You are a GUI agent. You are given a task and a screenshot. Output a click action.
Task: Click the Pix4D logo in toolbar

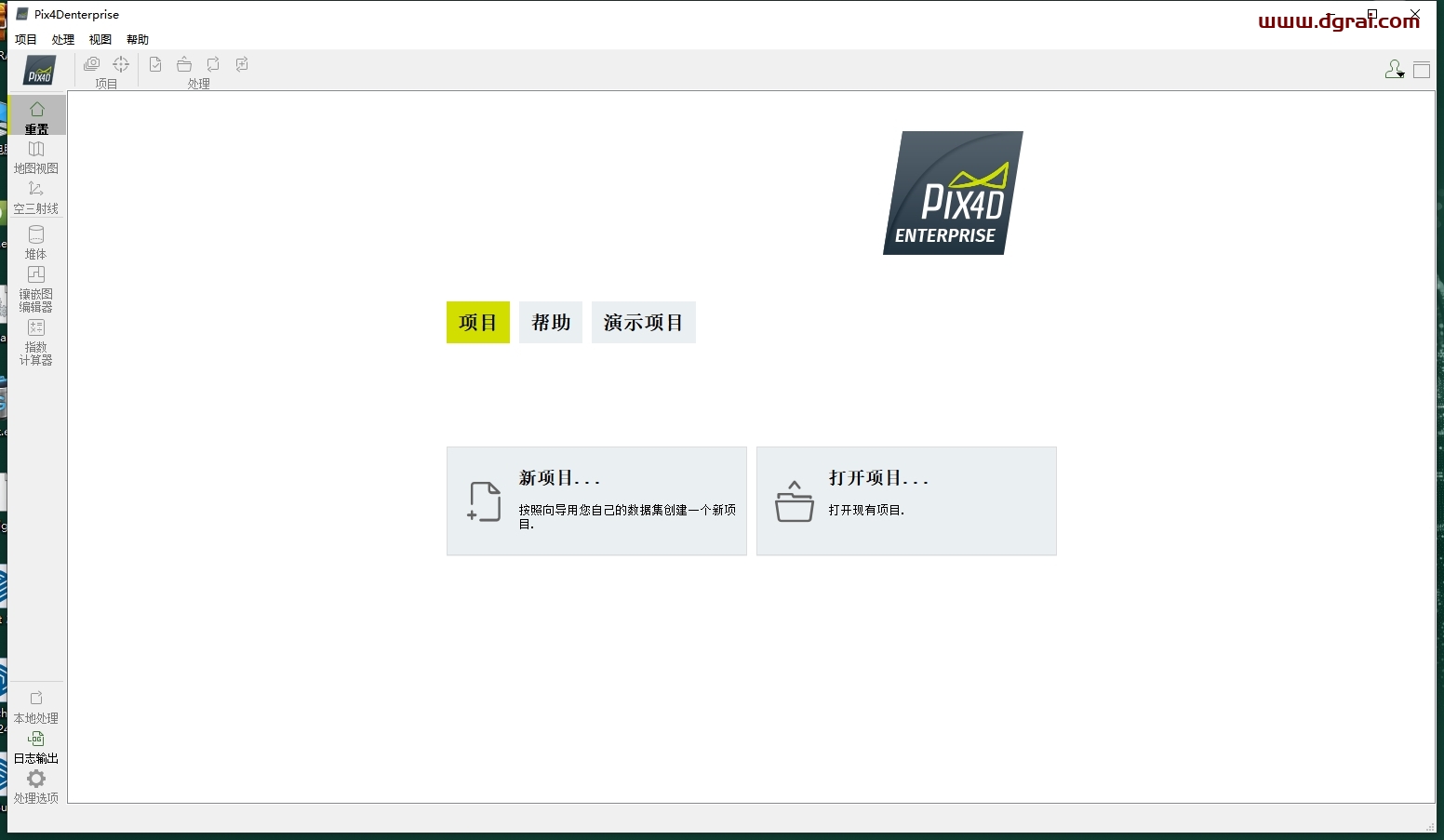pyautogui.click(x=39, y=71)
